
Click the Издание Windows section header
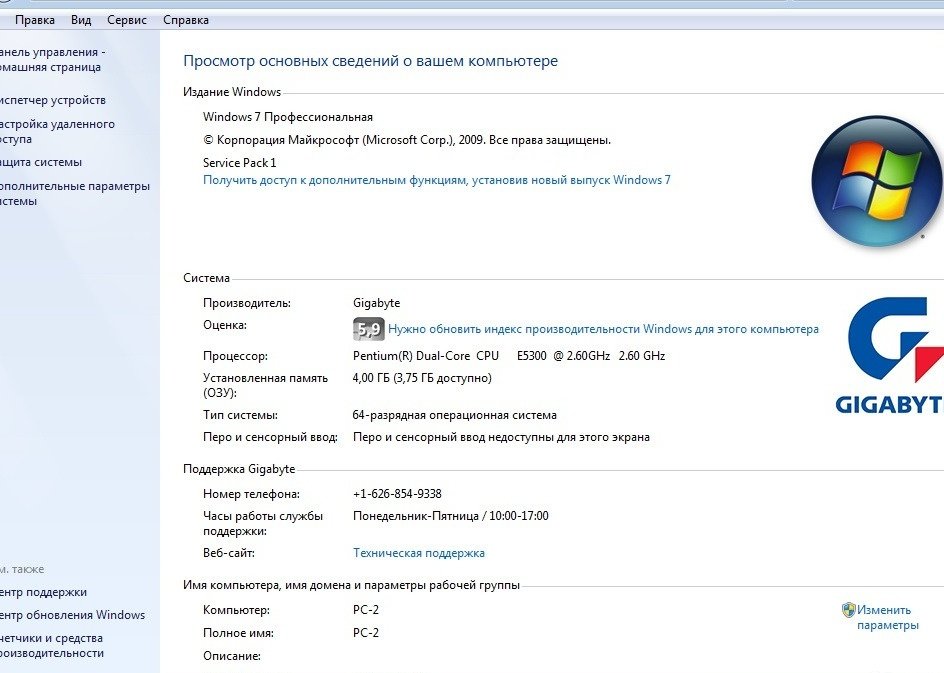232,92
